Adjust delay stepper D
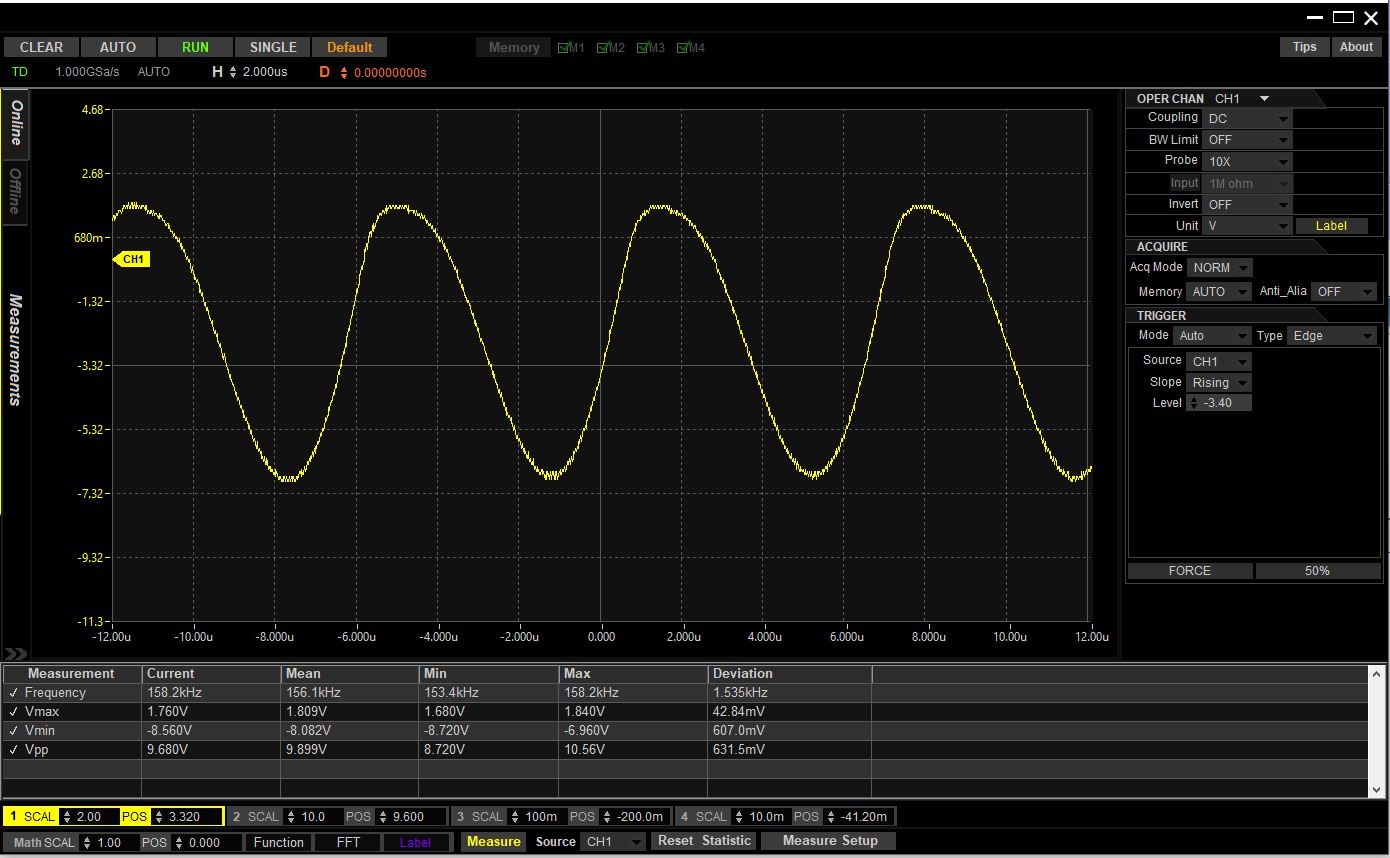 click(x=344, y=72)
